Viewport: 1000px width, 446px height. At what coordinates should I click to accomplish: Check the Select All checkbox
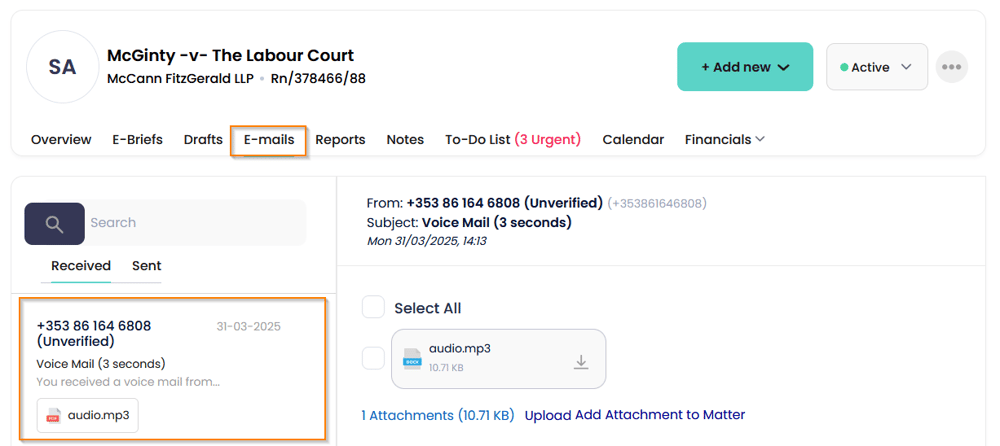click(x=373, y=307)
